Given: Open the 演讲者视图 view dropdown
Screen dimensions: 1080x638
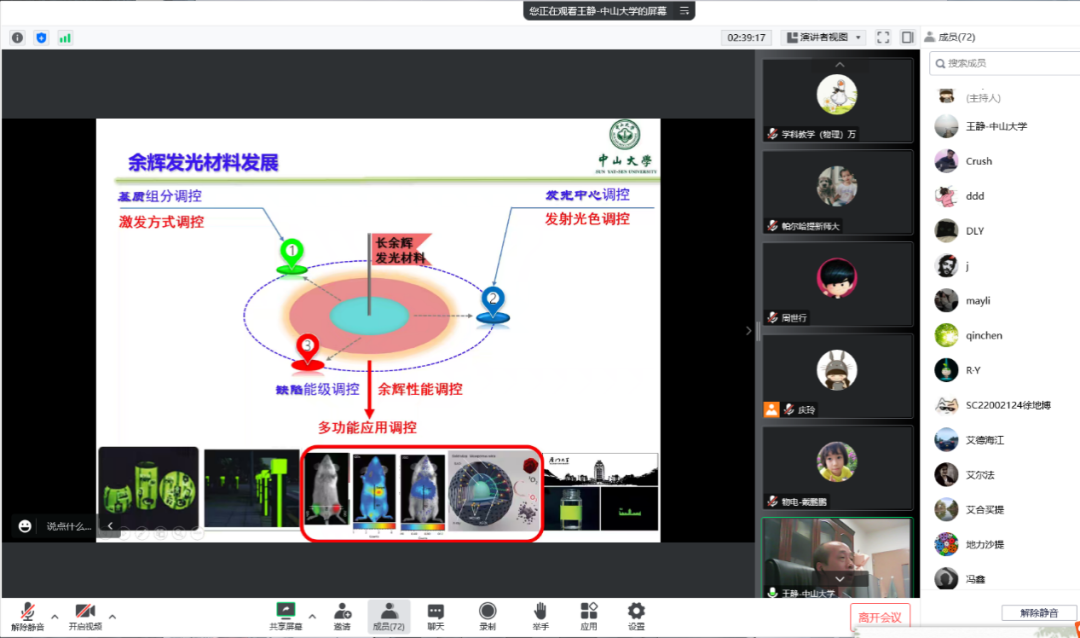Looking at the screenshot, I should (x=824, y=37).
